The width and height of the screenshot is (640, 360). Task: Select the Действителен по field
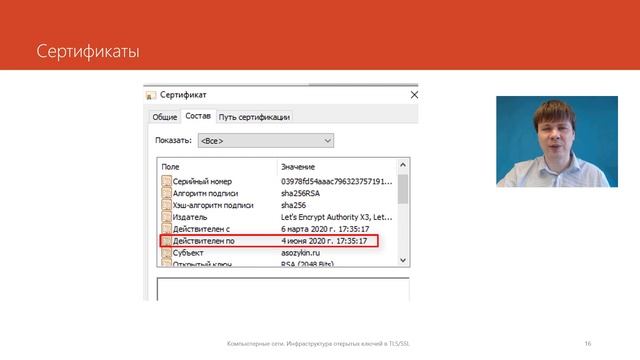click(269, 241)
